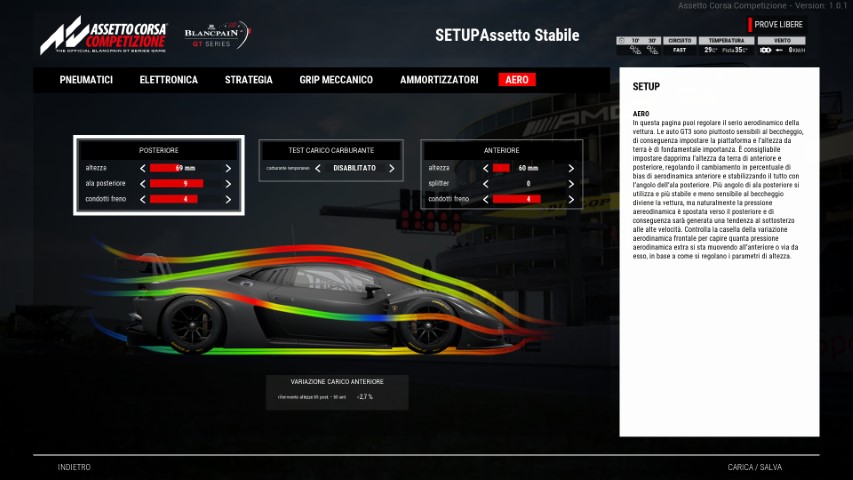The image size is (853, 480).
Task: Decrease ala posteriore with left arrow
Action: [x=143, y=184]
